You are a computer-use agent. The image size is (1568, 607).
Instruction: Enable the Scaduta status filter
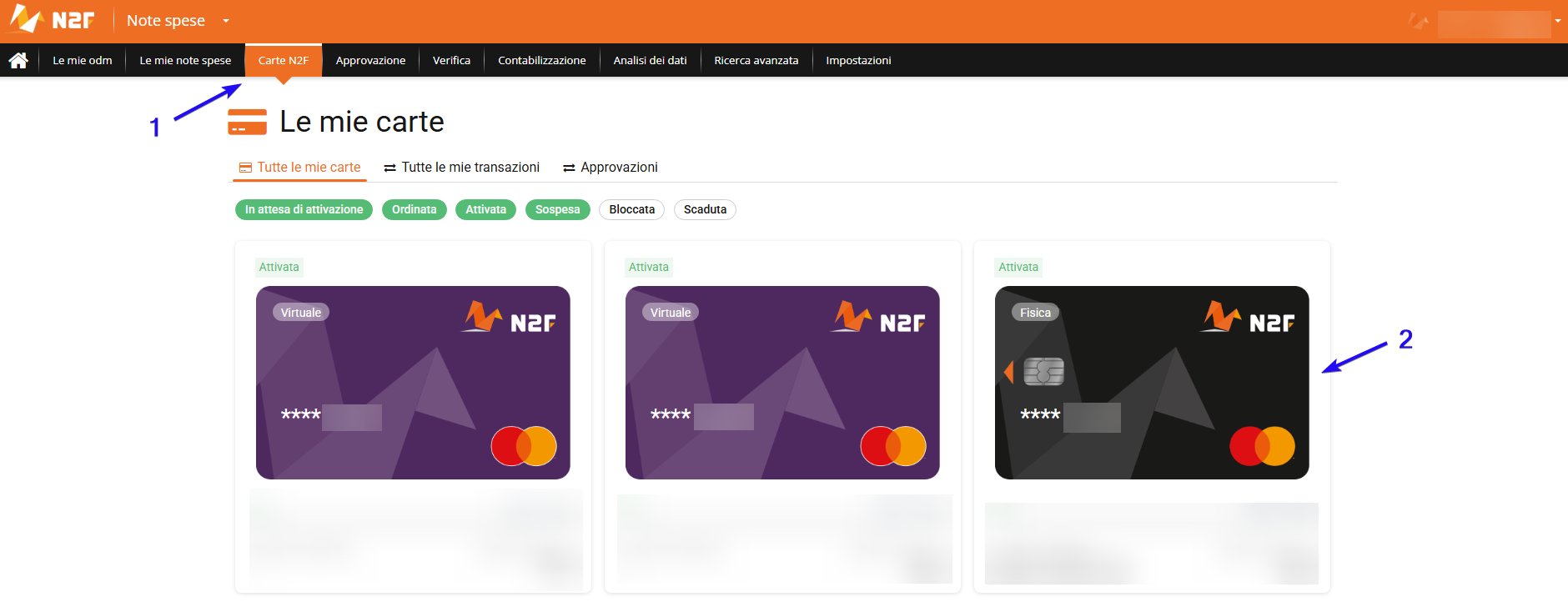[x=705, y=209]
